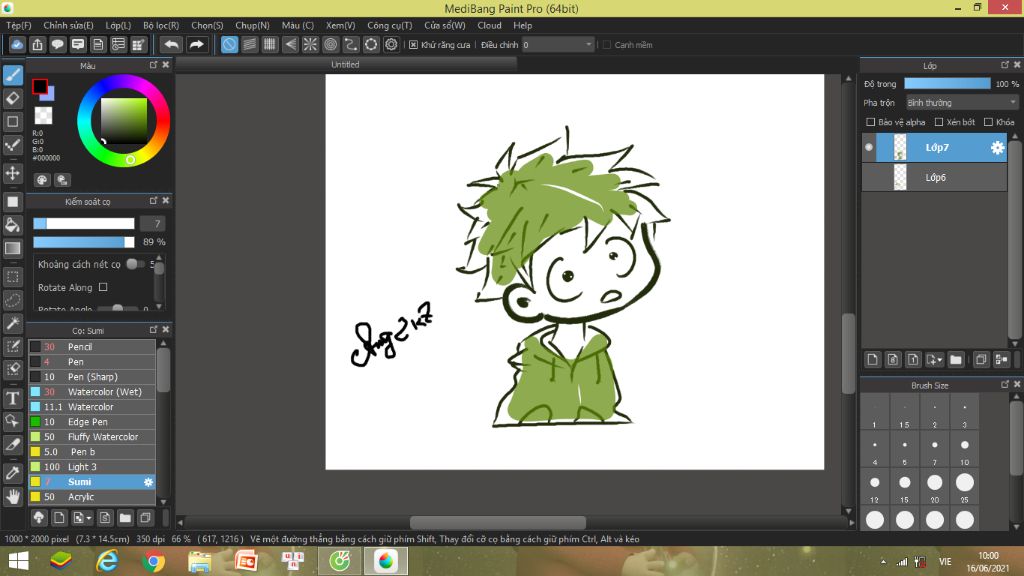Screen dimensions: 1024x576
Task: Open the Pha trộn blend mode dropdown
Action: [x=961, y=103]
